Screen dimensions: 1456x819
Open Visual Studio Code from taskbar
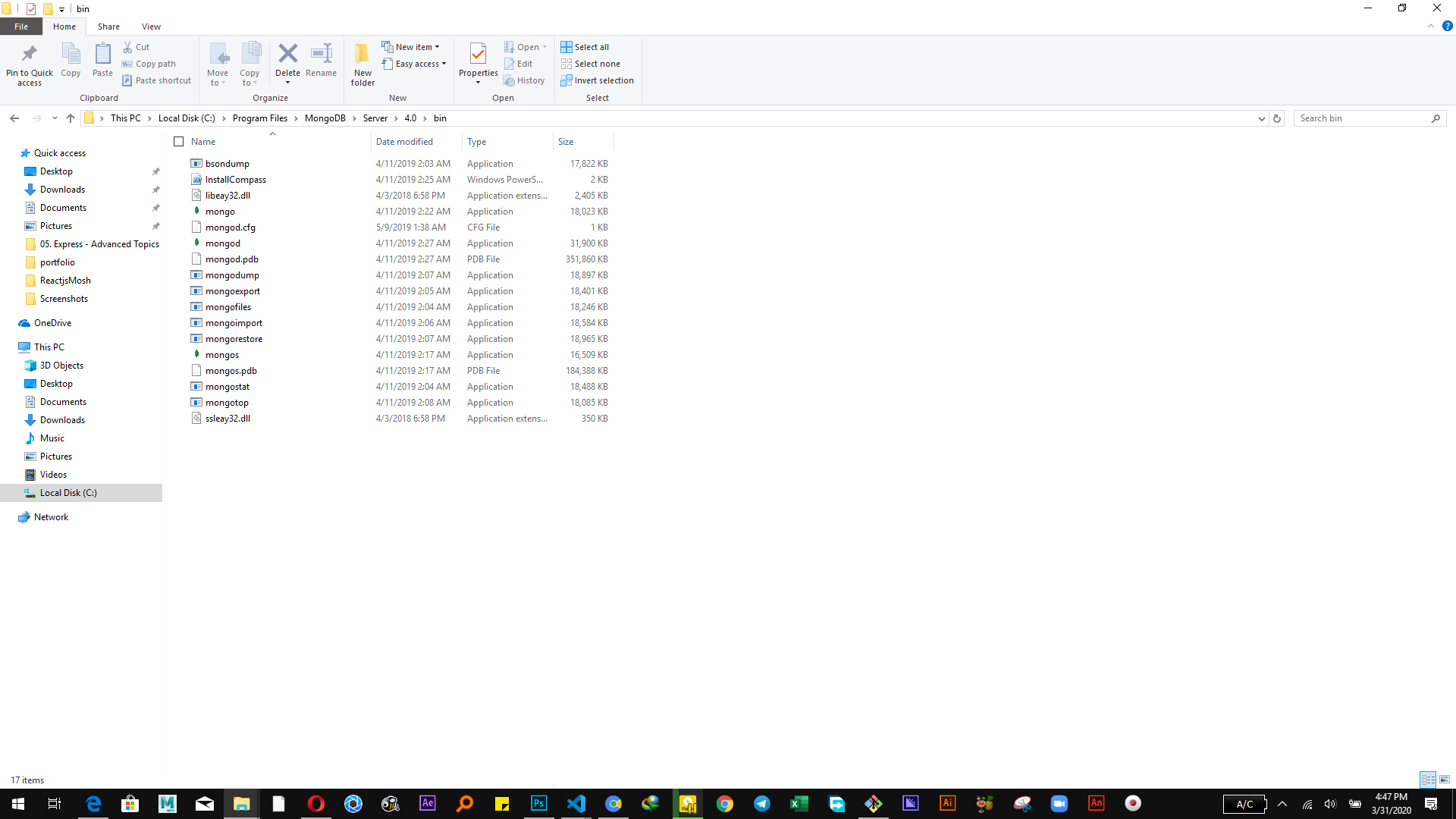click(576, 804)
